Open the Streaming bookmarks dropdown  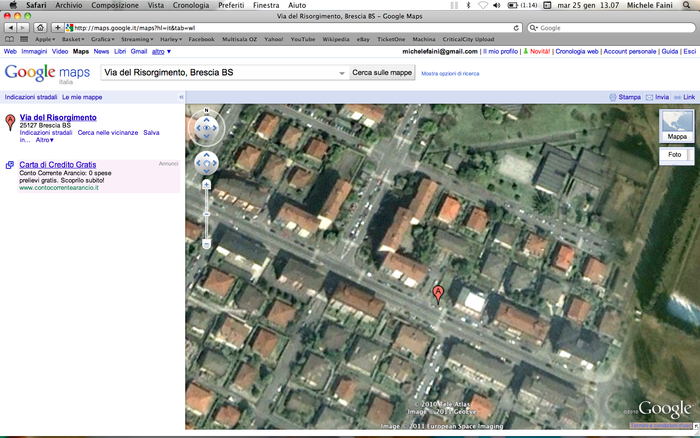click(x=137, y=39)
